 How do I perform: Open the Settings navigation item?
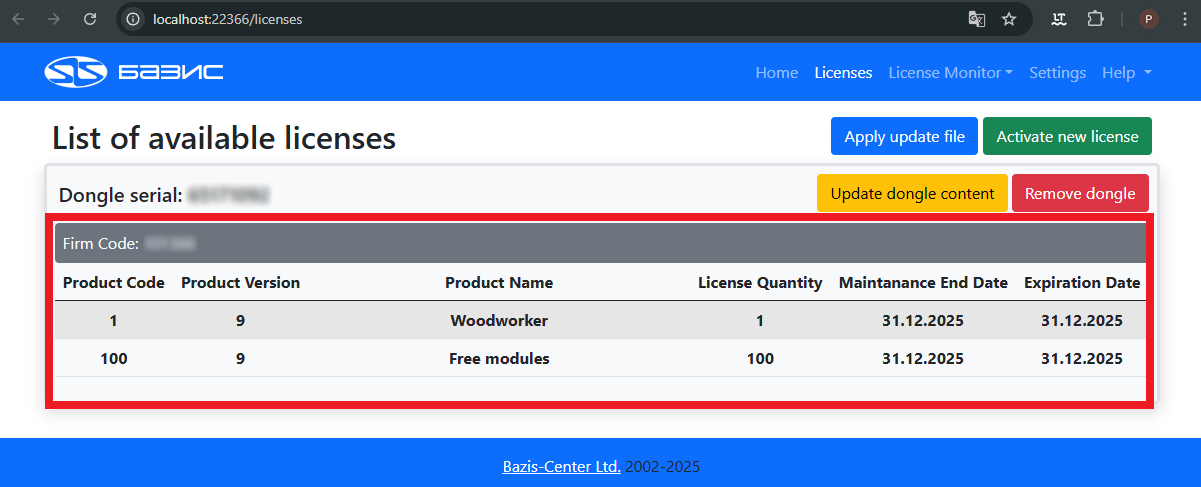[x=1057, y=73]
